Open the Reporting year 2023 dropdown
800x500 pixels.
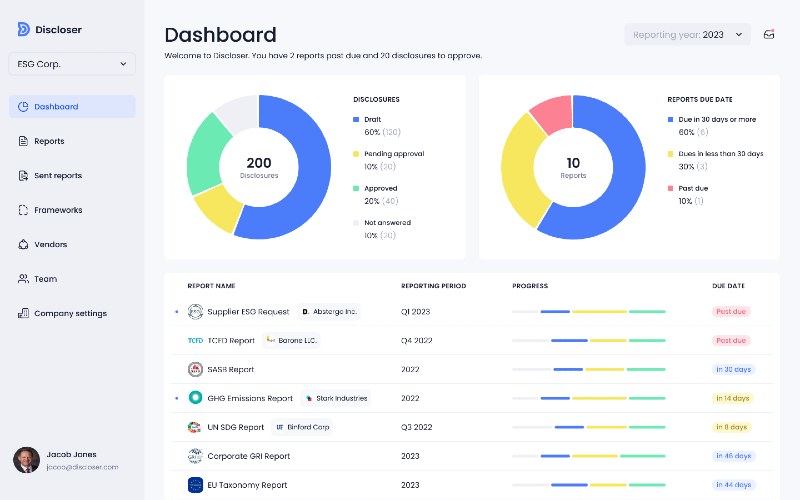click(x=687, y=35)
